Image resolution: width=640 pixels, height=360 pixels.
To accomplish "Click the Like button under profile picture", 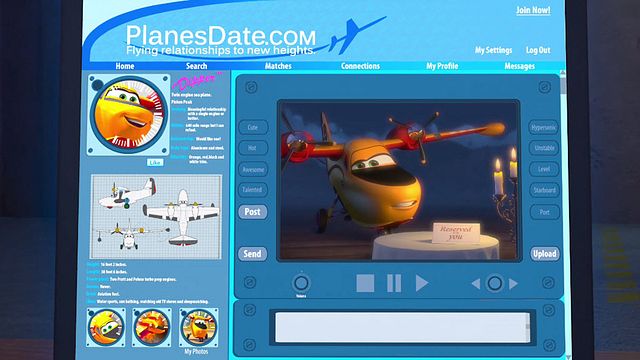I will tap(155, 162).
